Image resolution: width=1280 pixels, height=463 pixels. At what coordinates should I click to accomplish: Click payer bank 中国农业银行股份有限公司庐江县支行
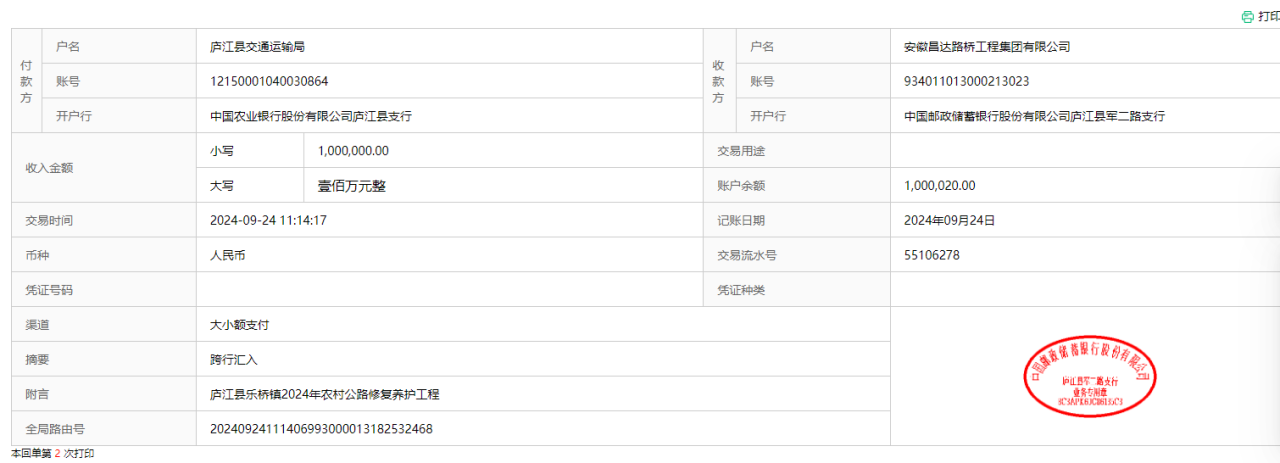311,116
